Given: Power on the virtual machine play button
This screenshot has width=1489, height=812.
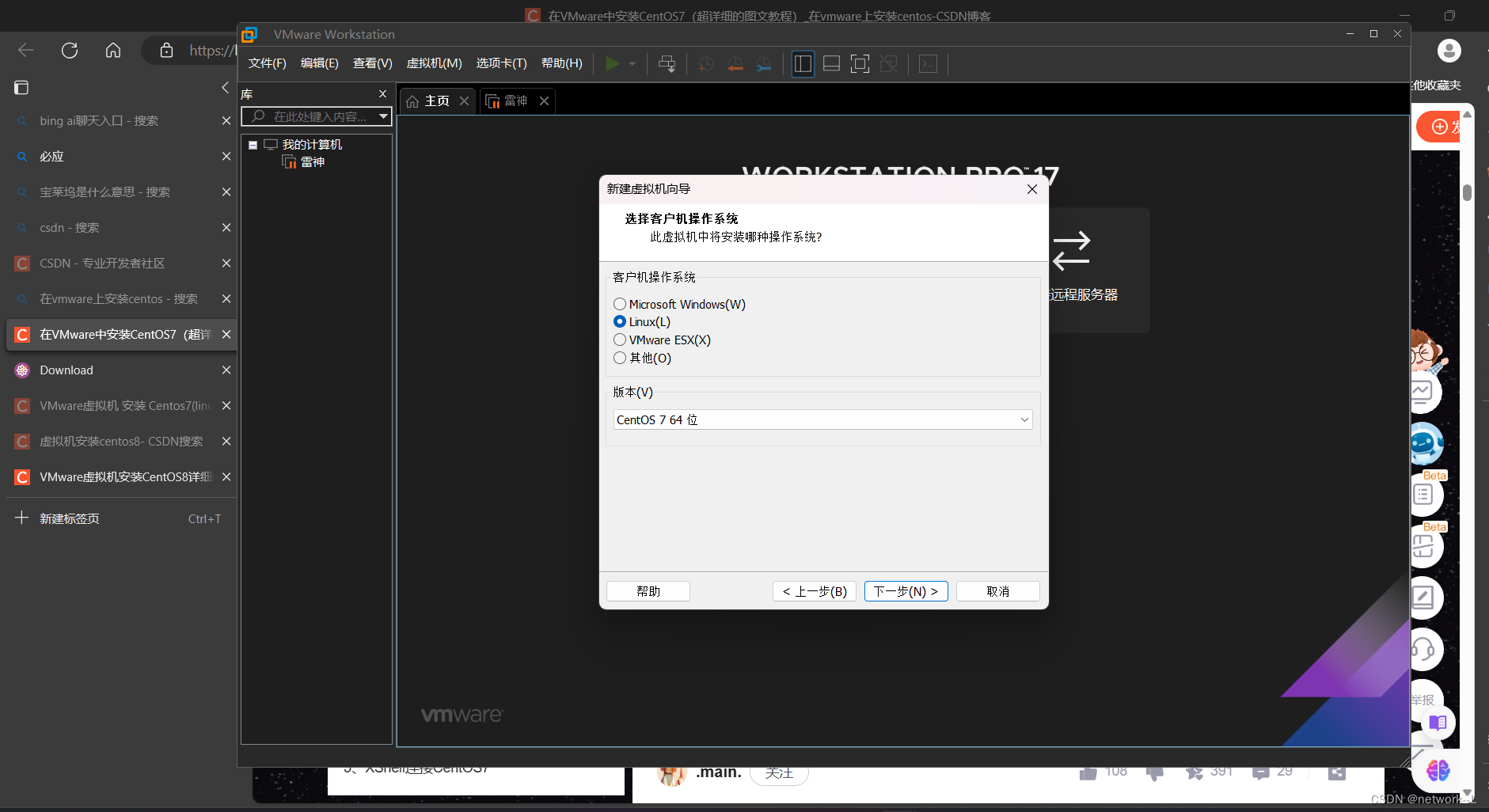Looking at the screenshot, I should click(613, 64).
